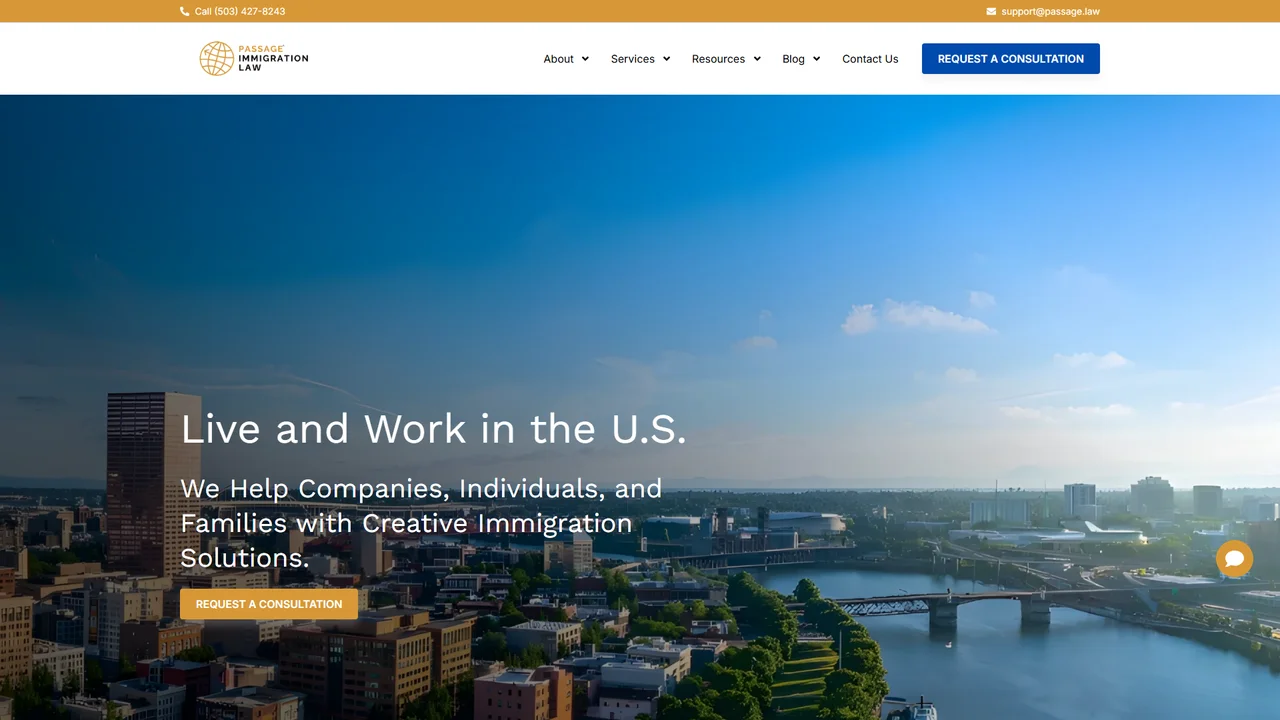The width and height of the screenshot is (1280, 720).
Task: Open the chat bubble widget
Action: 1234,558
